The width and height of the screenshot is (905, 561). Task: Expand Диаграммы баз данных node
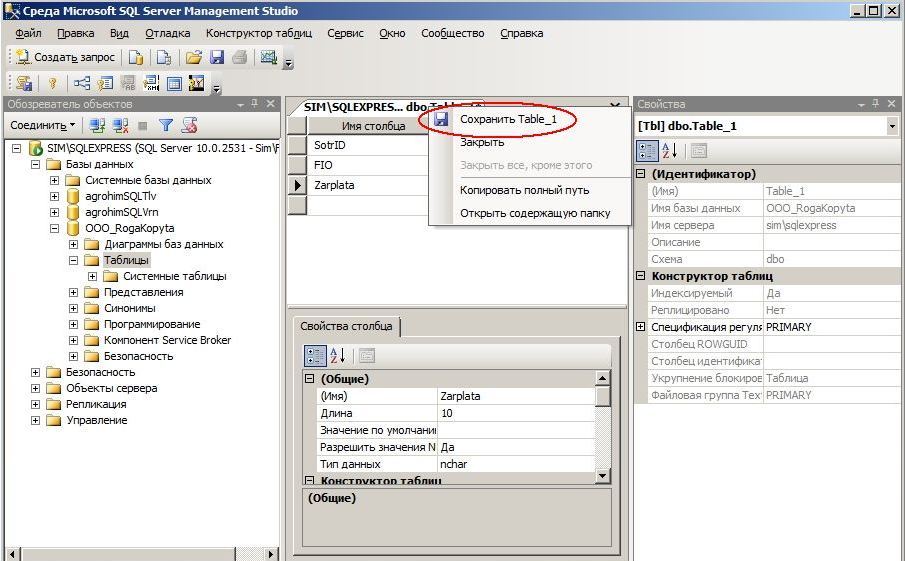pyautogui.click(x=73, y=245)
